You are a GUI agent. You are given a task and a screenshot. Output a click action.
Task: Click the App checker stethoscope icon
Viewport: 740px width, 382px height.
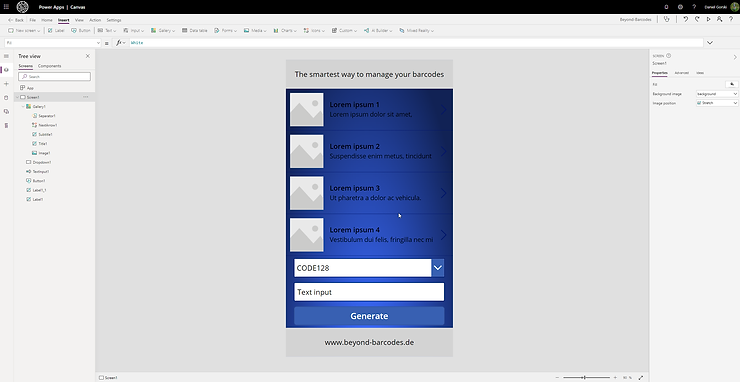pos(666,19)
